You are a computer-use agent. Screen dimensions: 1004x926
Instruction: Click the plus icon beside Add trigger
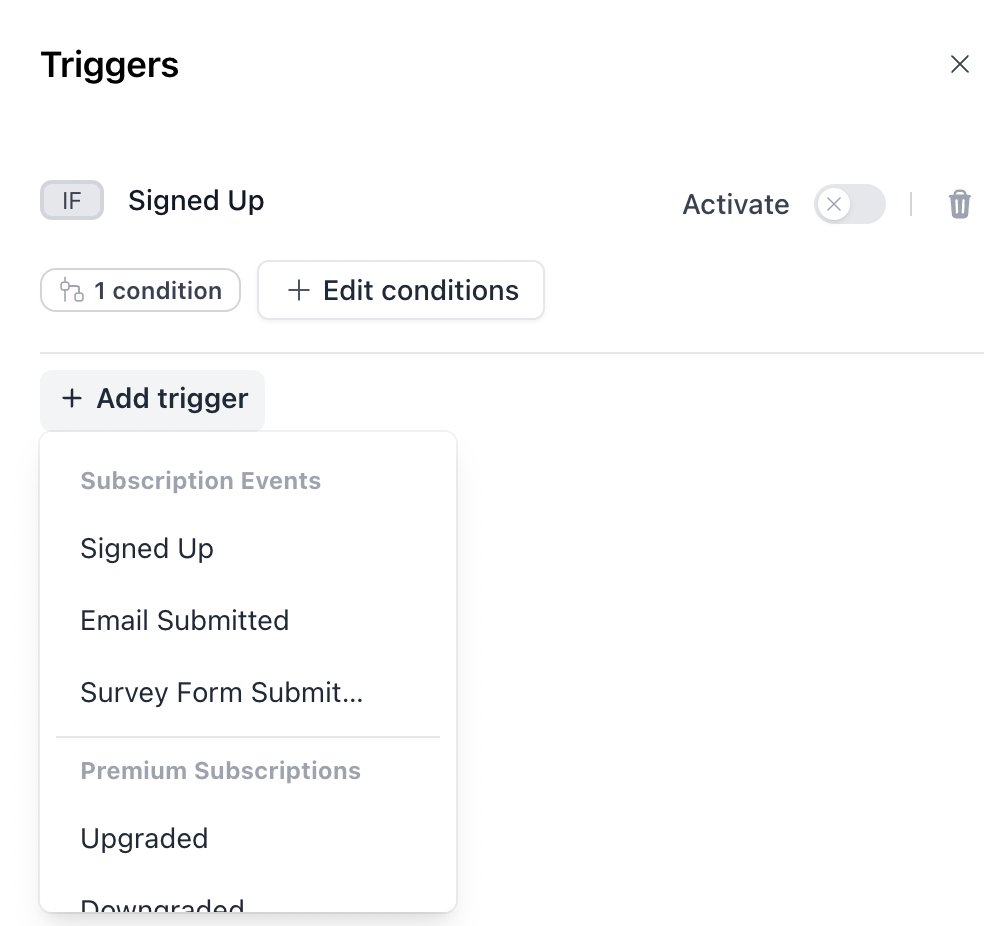pyautogui.click(x=72, y=399)
